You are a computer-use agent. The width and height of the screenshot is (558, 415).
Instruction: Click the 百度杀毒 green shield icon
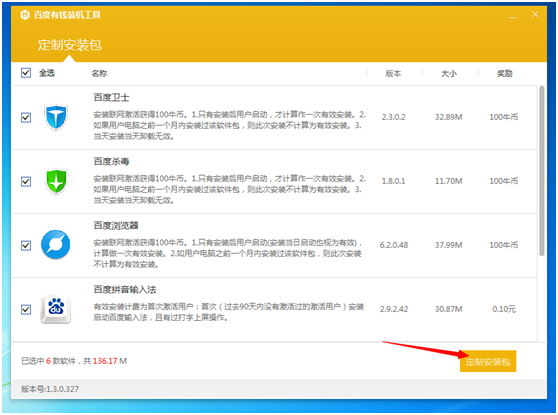coord(56,181)
